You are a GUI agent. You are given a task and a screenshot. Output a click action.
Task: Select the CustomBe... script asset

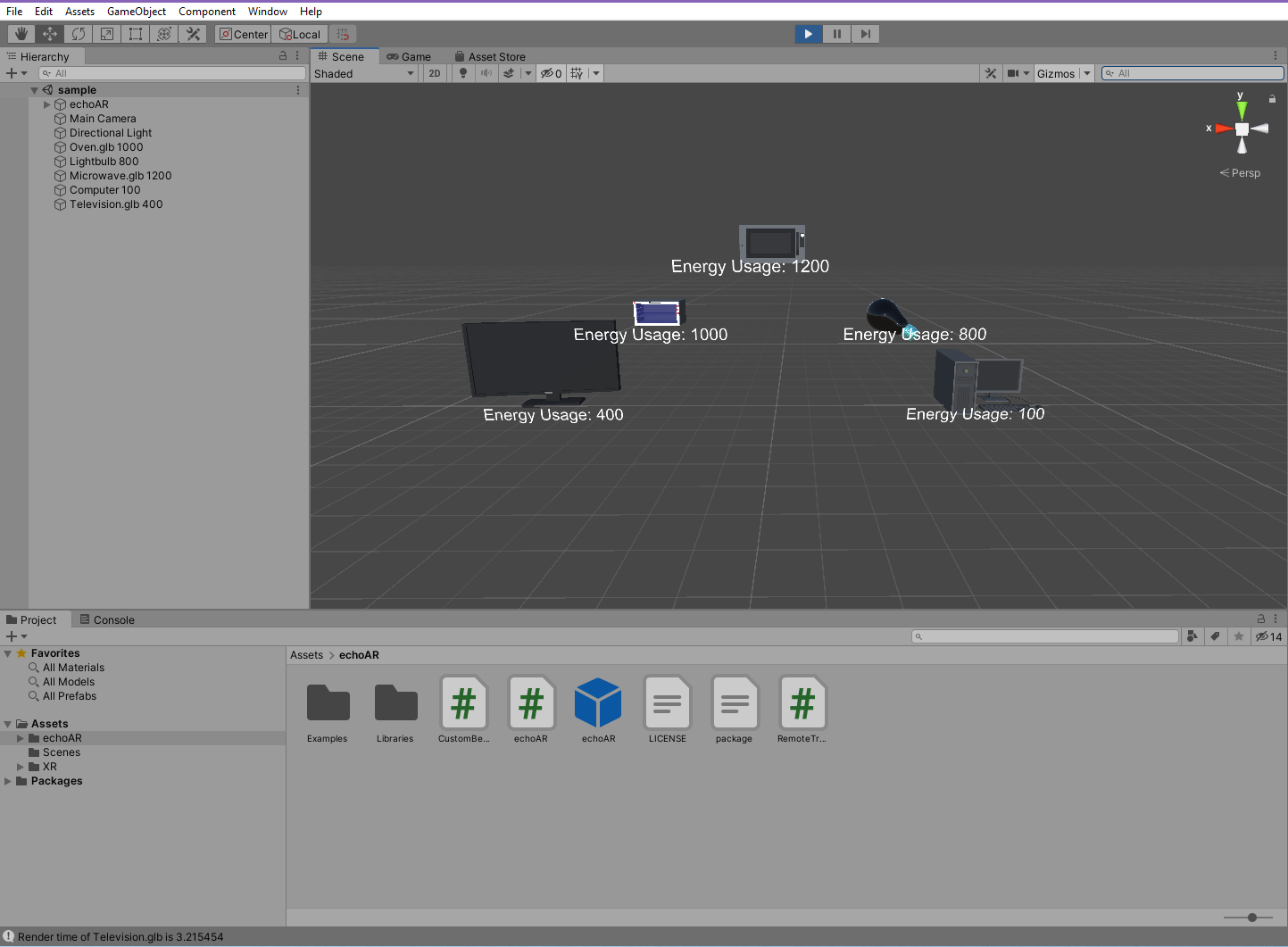(463, 710)
